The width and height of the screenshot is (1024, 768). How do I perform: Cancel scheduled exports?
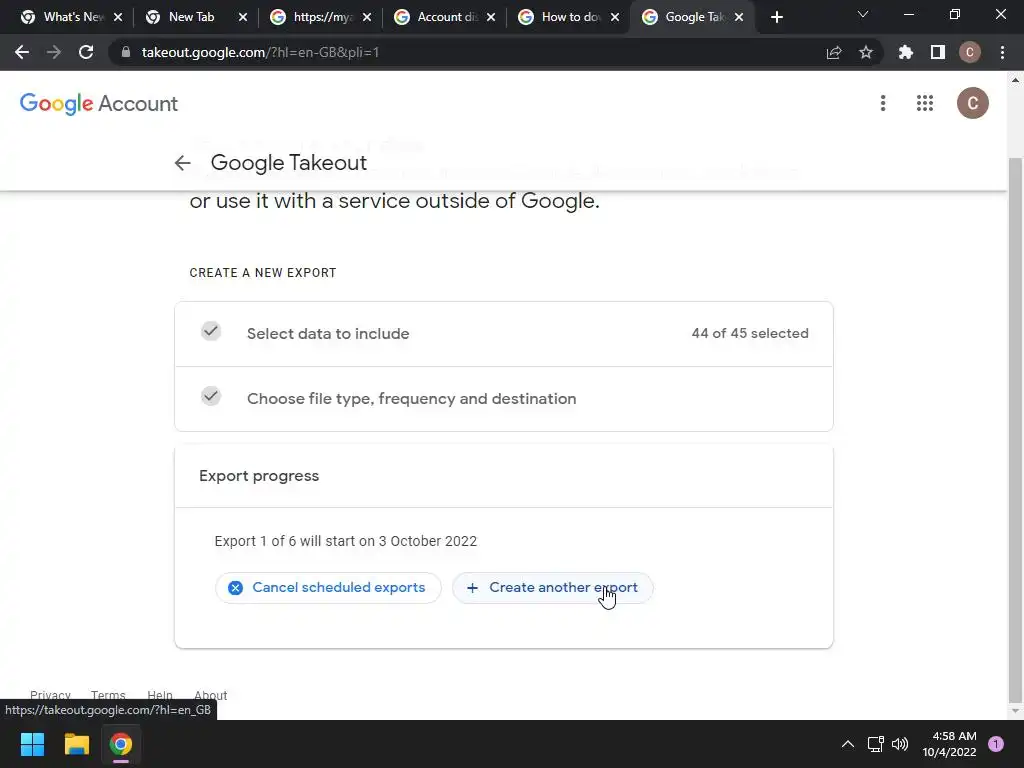[x=328, y=588]
